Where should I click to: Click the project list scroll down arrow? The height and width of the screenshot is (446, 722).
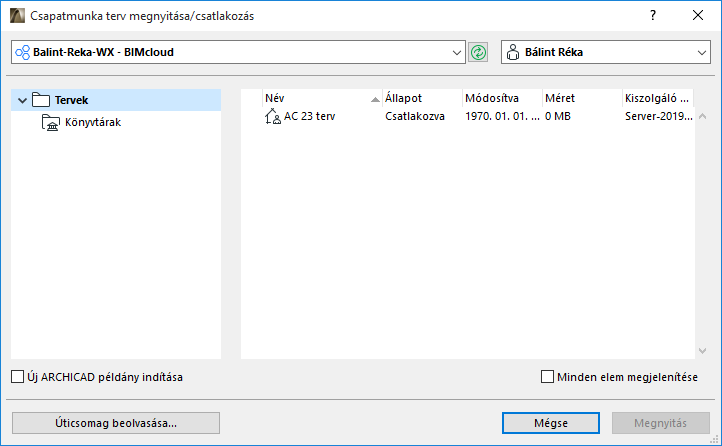[703, 351]
